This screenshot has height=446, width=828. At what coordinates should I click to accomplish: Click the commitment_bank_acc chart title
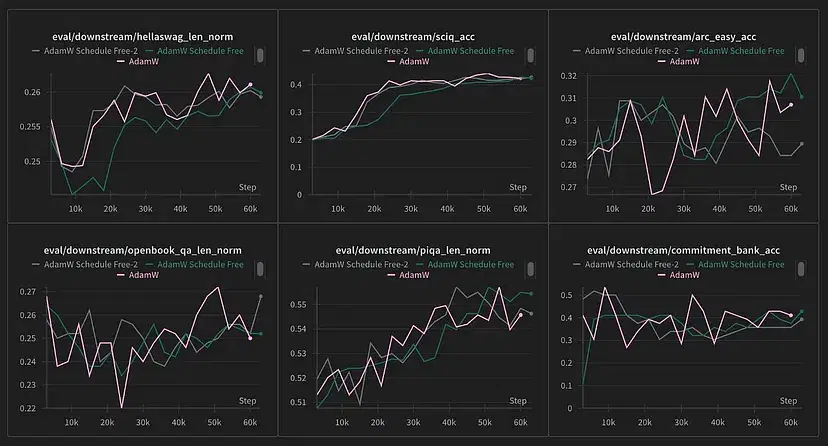click(690, 250)
